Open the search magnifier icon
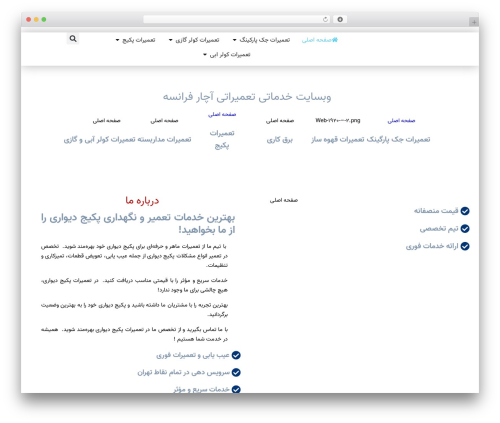 tap(73, 39)
